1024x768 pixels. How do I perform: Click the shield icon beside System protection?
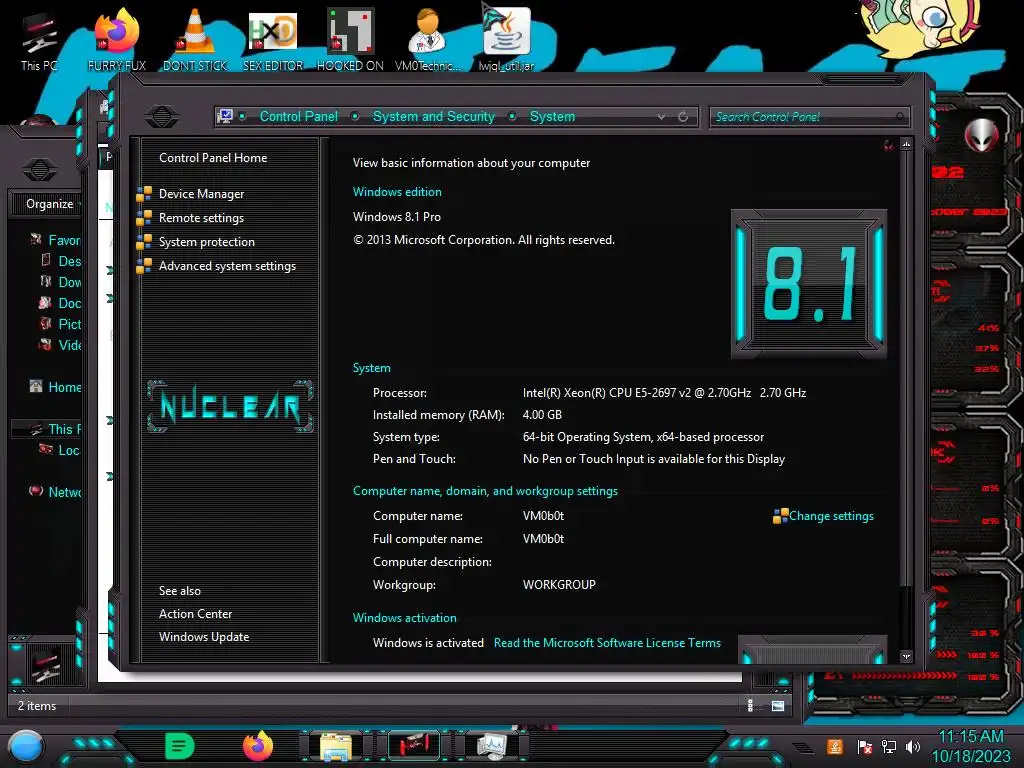[144, 242]
